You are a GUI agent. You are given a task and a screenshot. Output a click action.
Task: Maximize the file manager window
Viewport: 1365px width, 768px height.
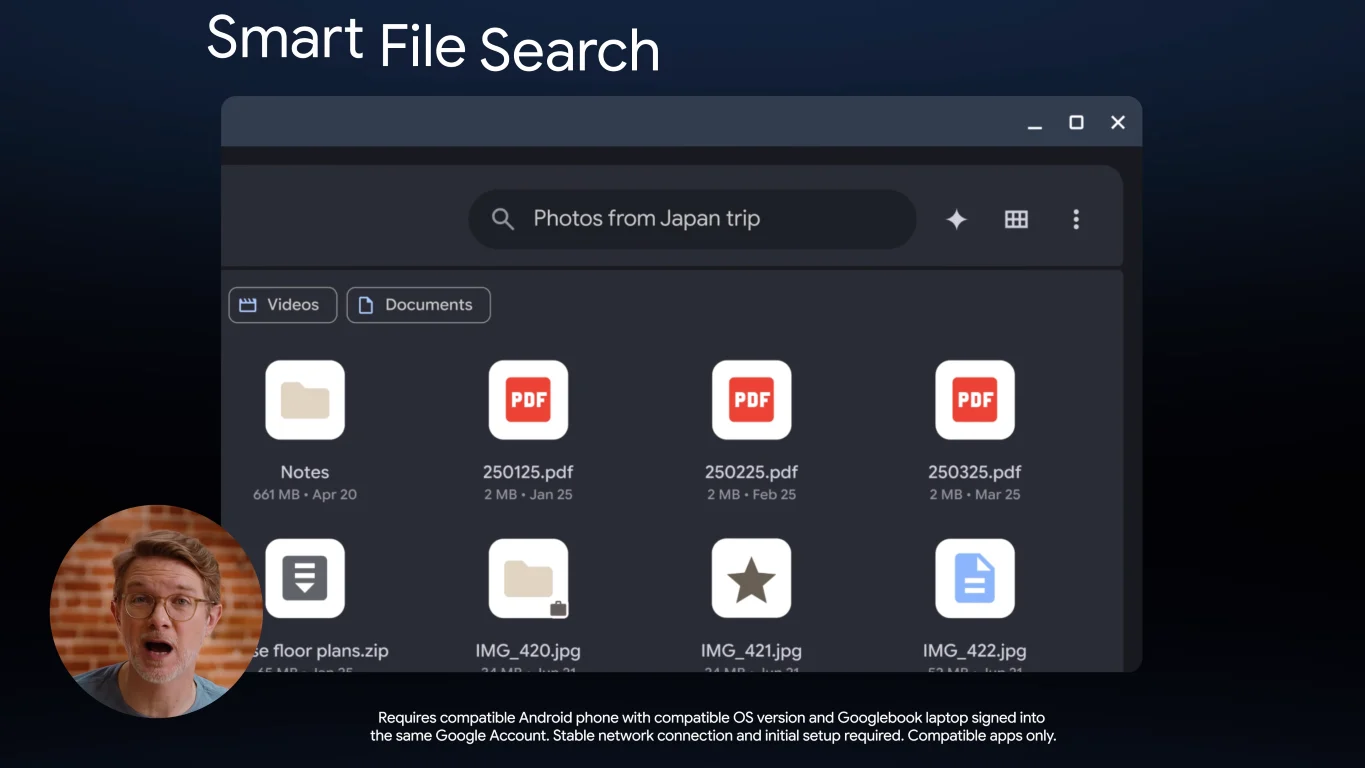tap(1076, 122)
